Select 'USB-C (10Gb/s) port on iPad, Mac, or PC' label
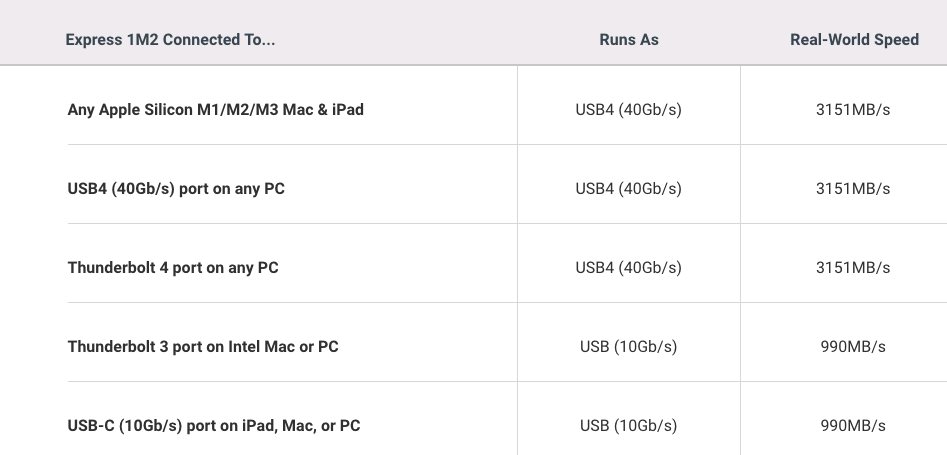 214,426
